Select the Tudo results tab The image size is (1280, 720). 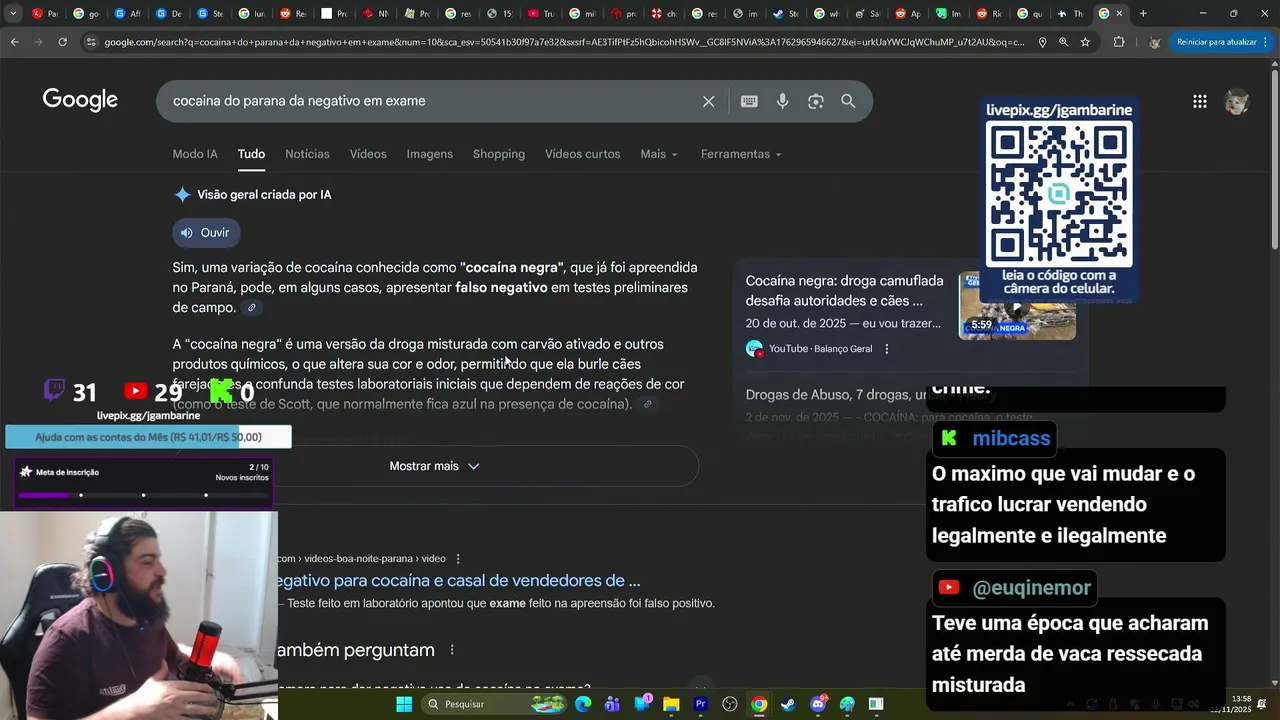click(x=251, y=154)
